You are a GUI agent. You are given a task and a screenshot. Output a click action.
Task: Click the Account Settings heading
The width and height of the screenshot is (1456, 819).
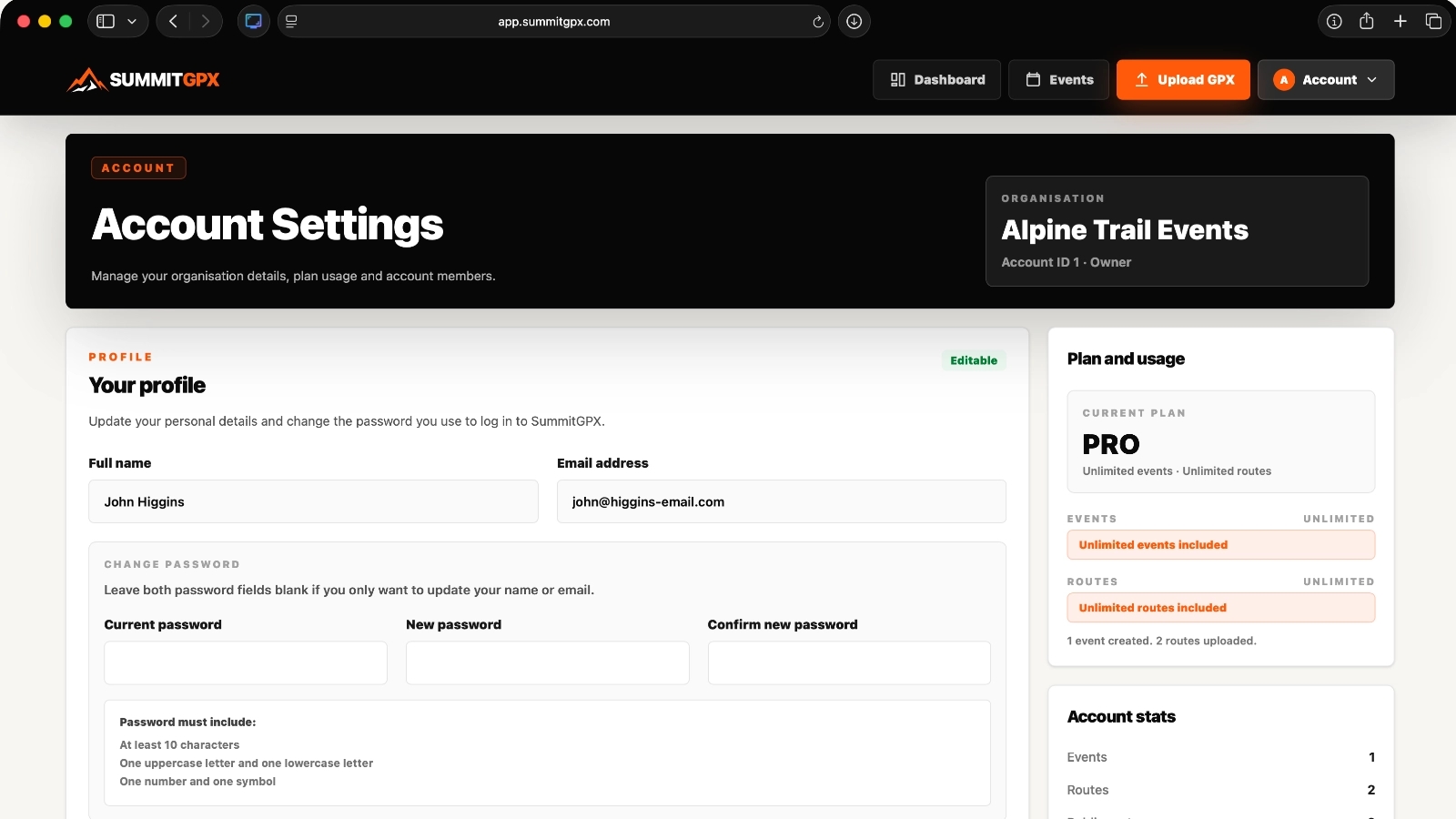tap(268, 225)
